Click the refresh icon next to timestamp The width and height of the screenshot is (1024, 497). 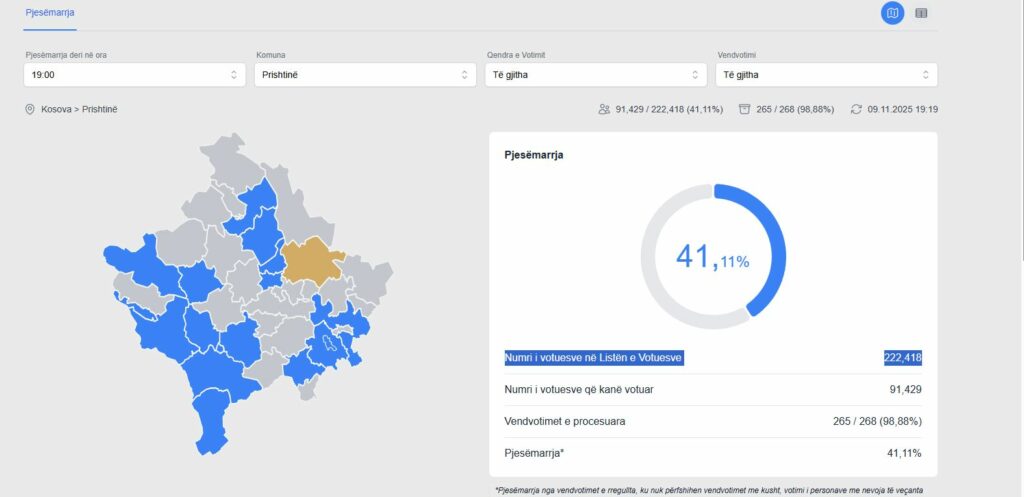[x=856, y=109]
